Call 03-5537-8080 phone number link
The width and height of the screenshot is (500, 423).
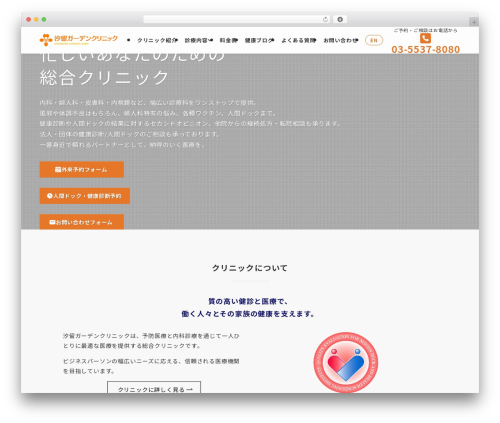[426, 49]
